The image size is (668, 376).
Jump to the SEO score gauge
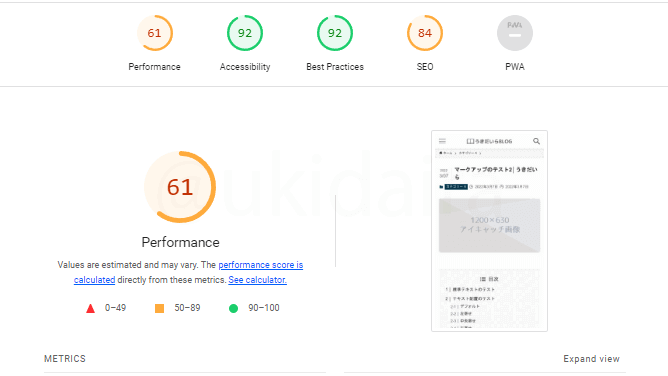(425, 33)
